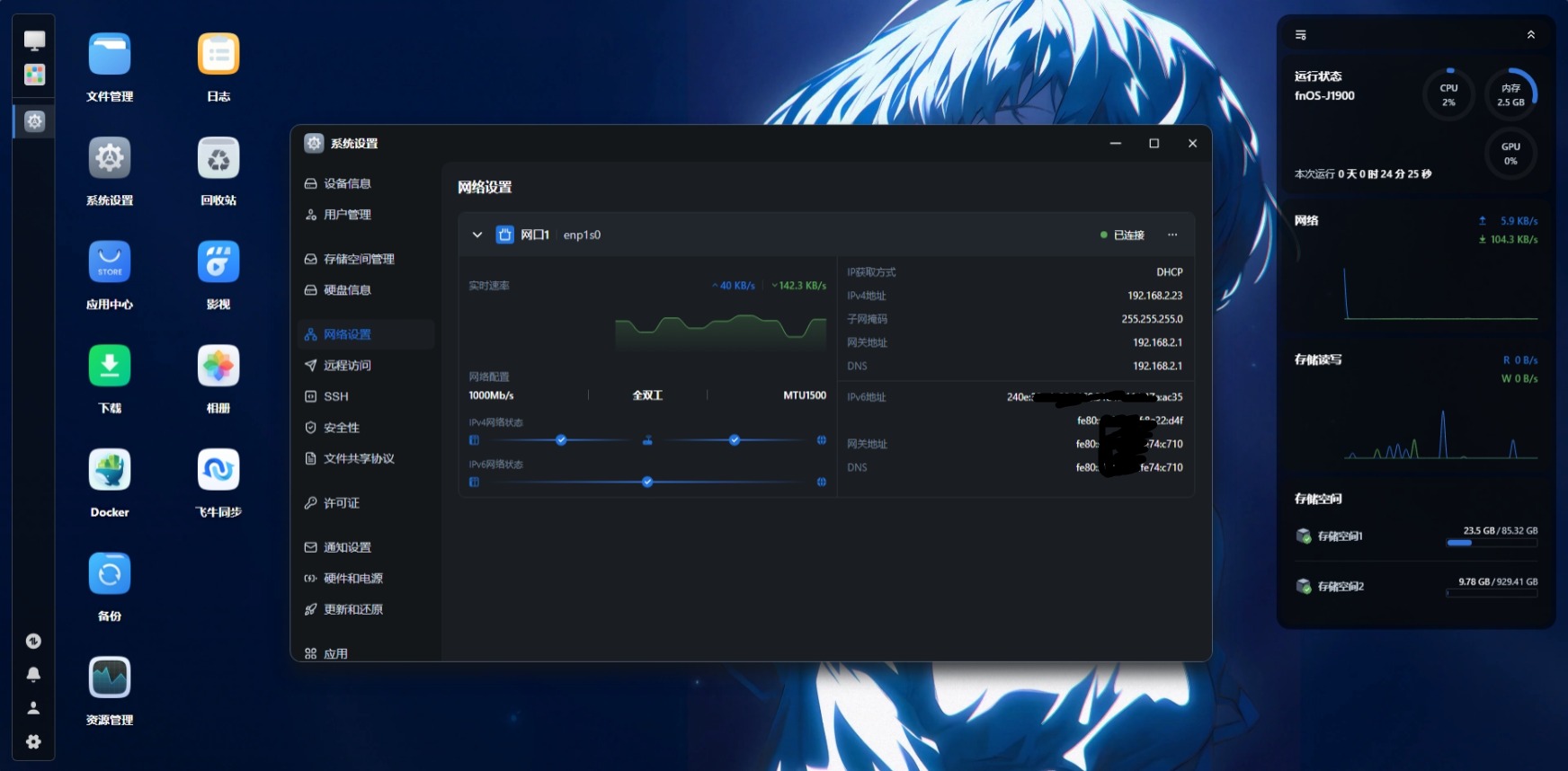1568x771 pixels.
Task: Click the storage read/write chart in widget
Action: point(1440,433)
